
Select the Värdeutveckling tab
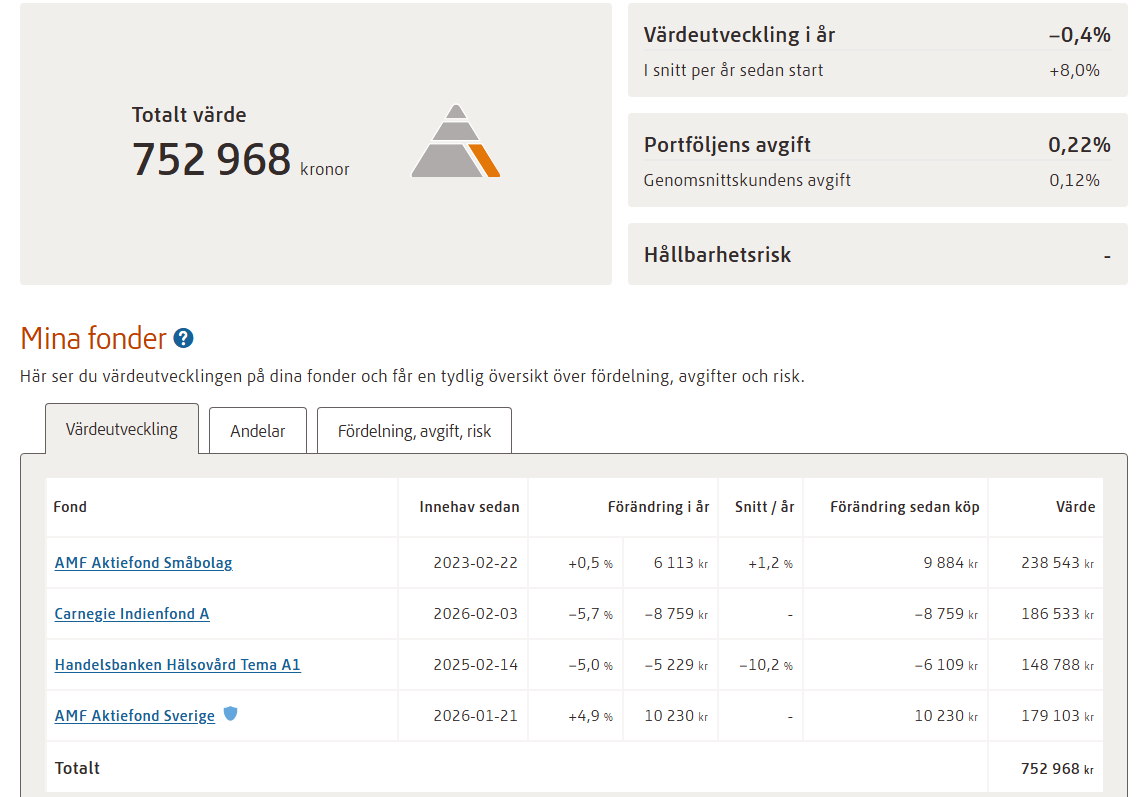coord(122,430)
